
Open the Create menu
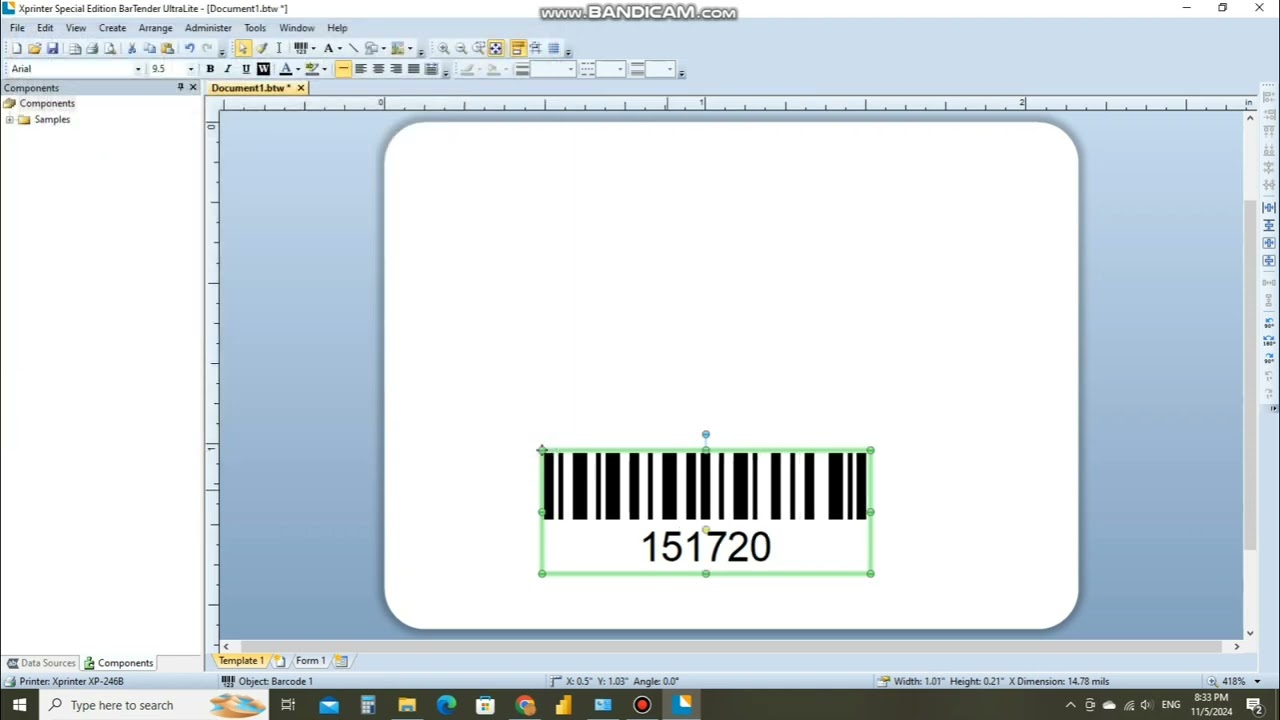coord(112,28)
